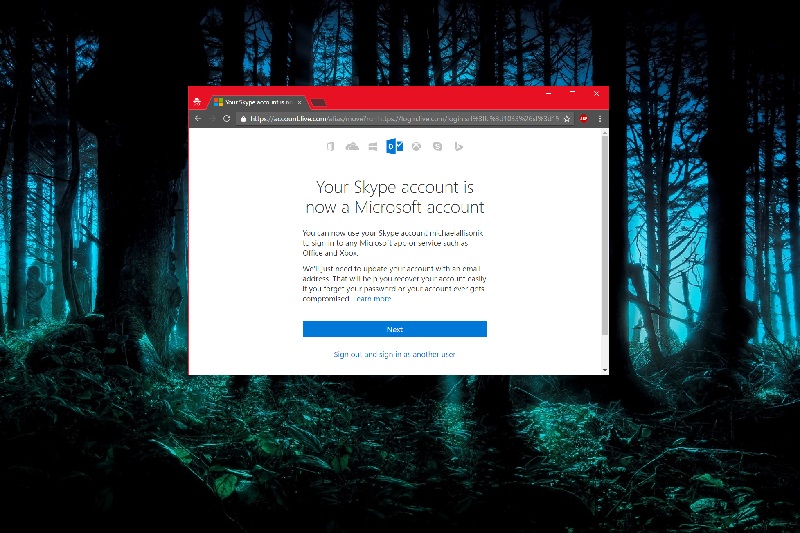This screenshot has height=533, width=800.
Task: Click the Skype icon in the services row
Action: point(437,146)
